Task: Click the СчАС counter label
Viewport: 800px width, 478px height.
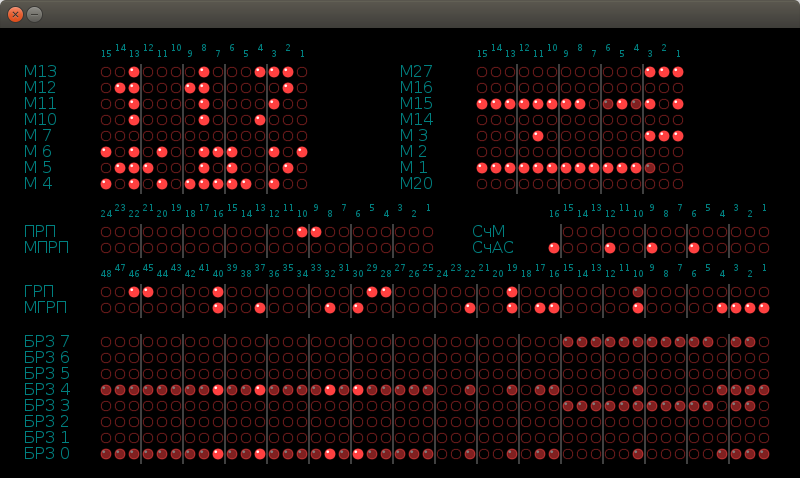Action: [x=493, y=247]
